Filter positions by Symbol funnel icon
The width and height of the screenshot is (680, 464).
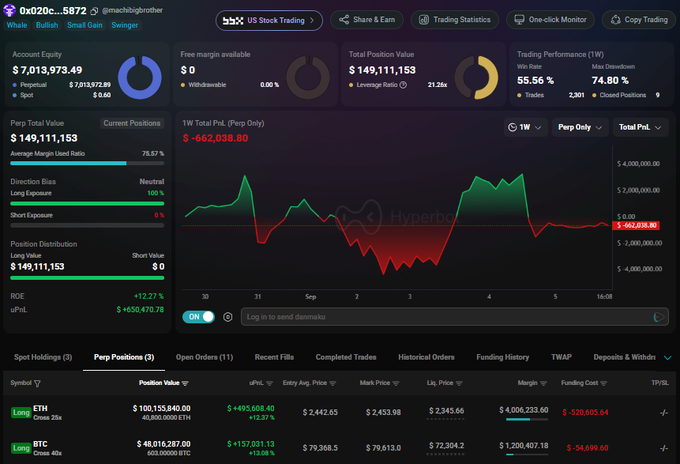pyautogui.click(x=37, y=383)
